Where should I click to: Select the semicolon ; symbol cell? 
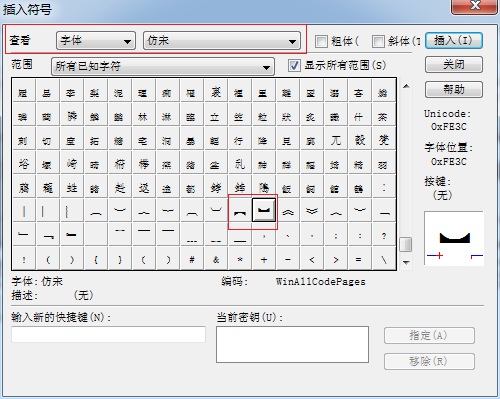pyautogui.click(x=336, y=235)
